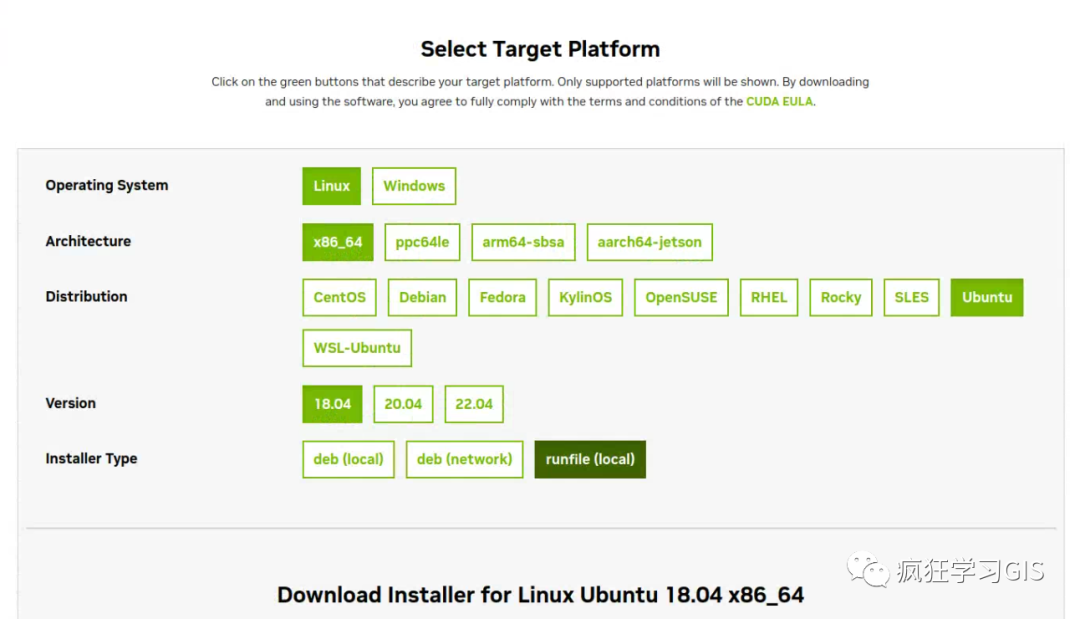The image size is (1080, 619).
Task: Pick Debian as the distribution
Action: pyautogui.click(x=422, y=297)
